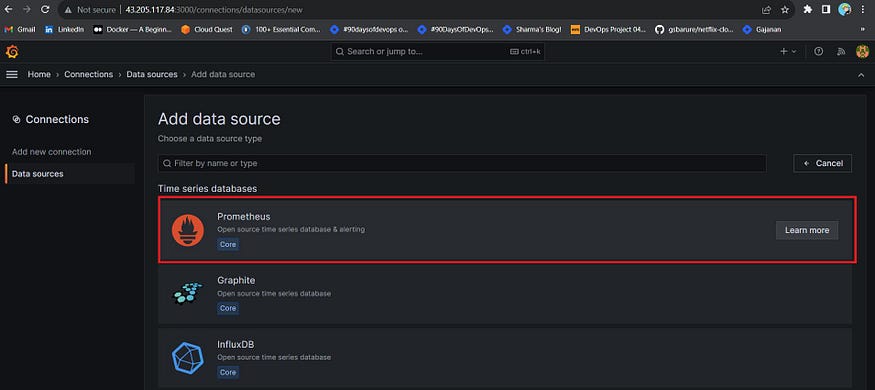Viewport: 875px width, 390px height.
Task: Click the Filter by name or type field
Action: coord(462,163)
